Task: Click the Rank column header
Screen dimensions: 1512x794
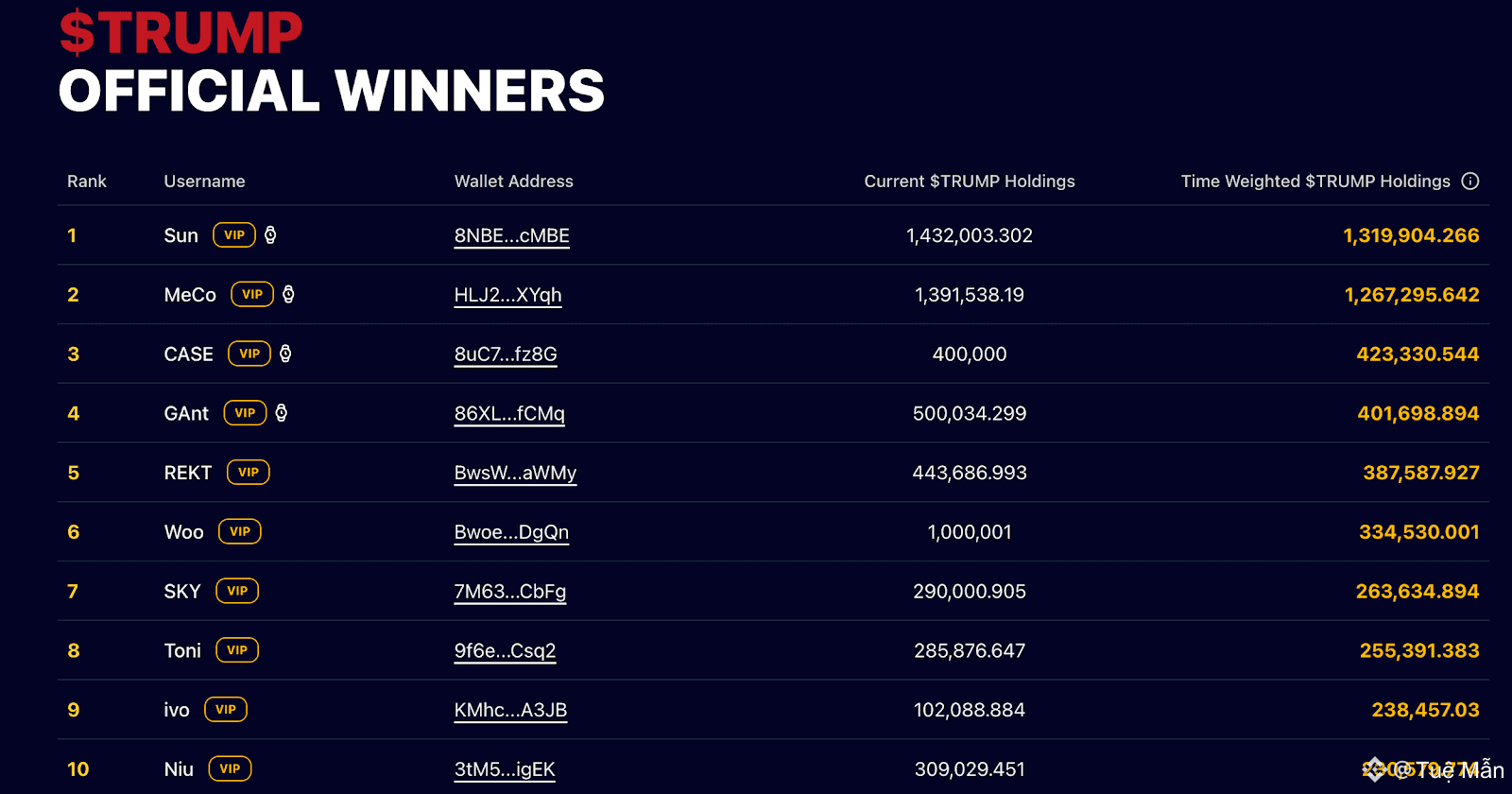Action: [x=87, y=181]
